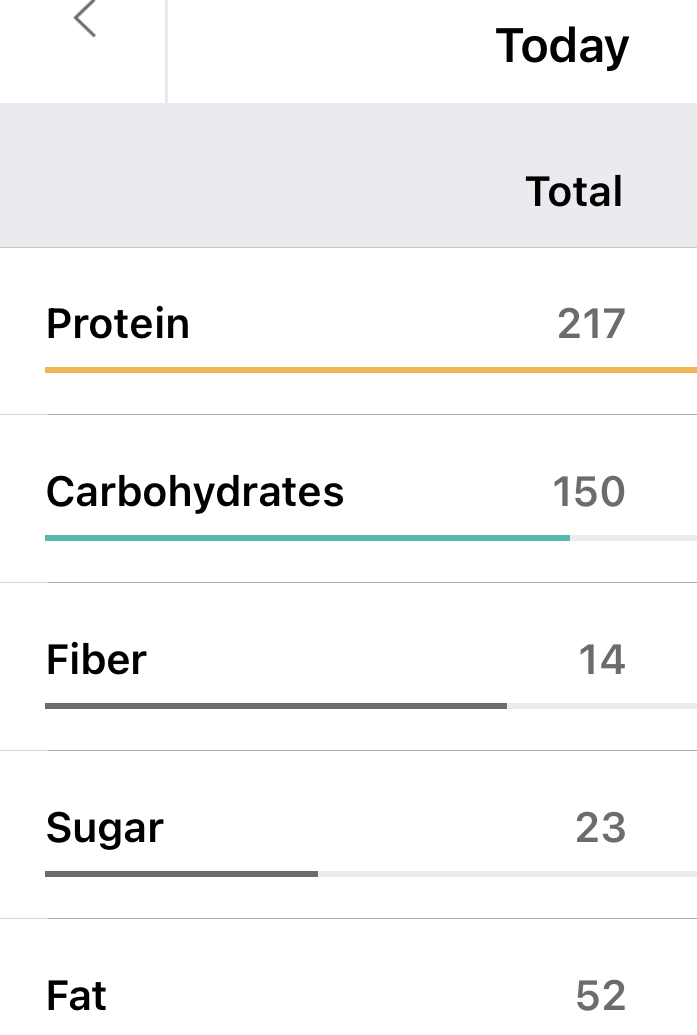Click the filled gray Sugar progress bar
The height and width of the screenshot is (1035, 697).
(x=181, y=874)
